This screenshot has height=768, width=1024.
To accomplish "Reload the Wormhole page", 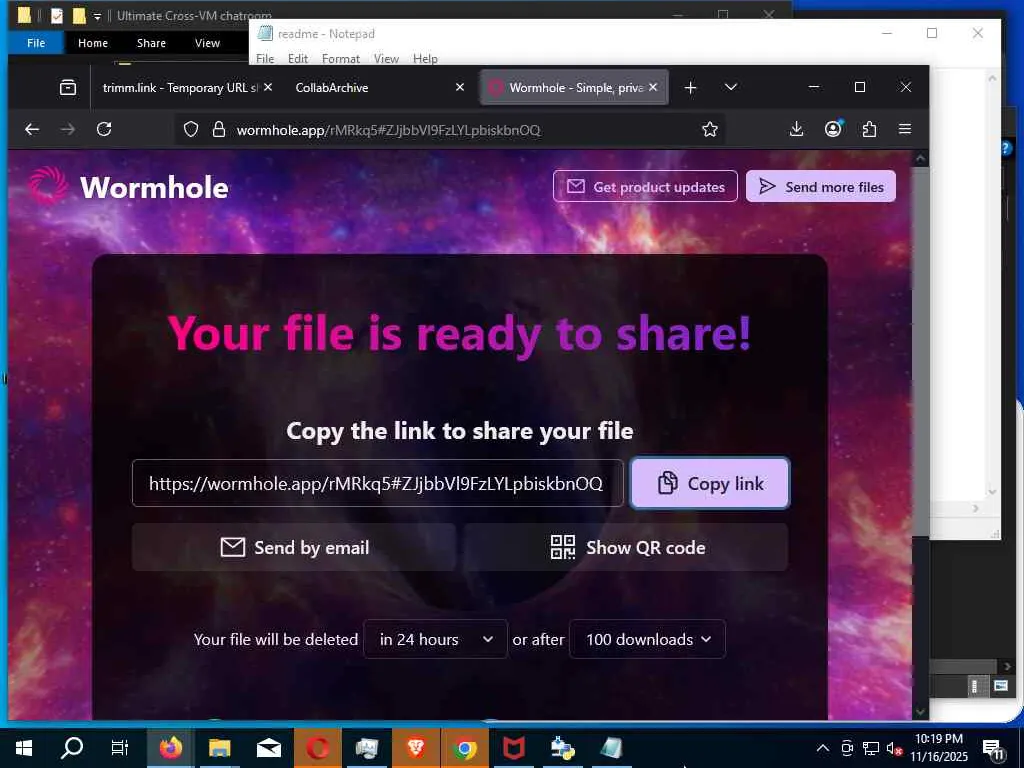I will coord(104,129).
